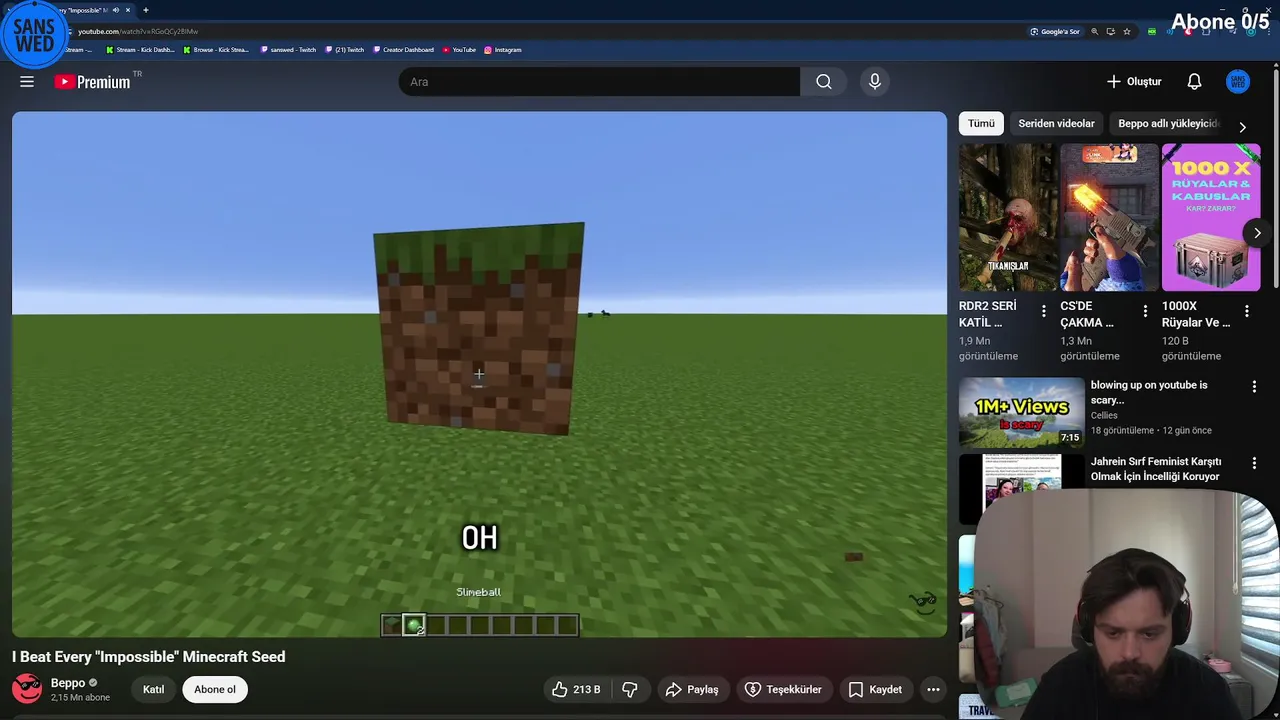1280x720 pixels.
Task: Close the current YouTube tab
Action: tap(128, 10)
